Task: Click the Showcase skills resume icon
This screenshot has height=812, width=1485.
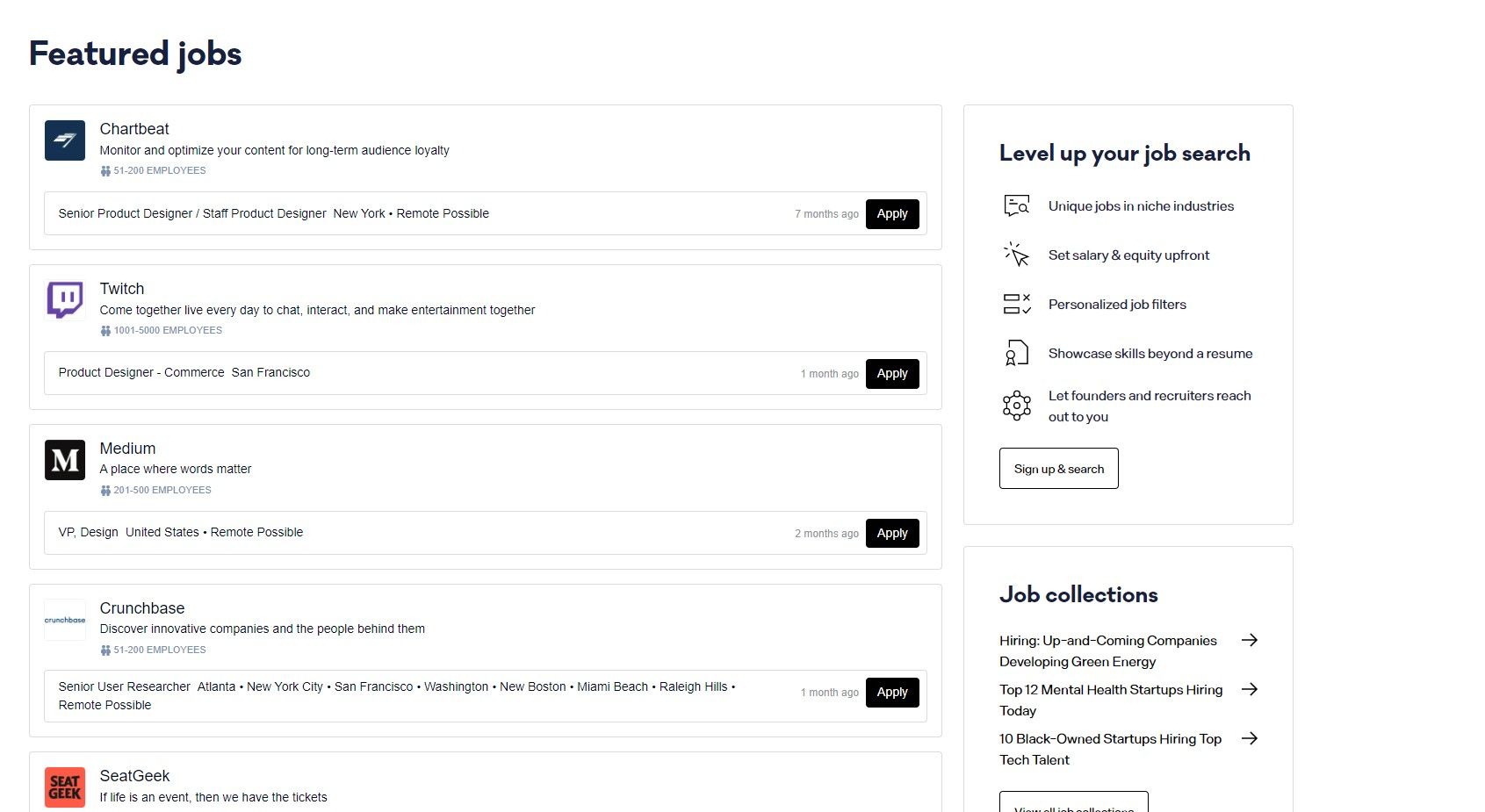Action: [1017, 353]
